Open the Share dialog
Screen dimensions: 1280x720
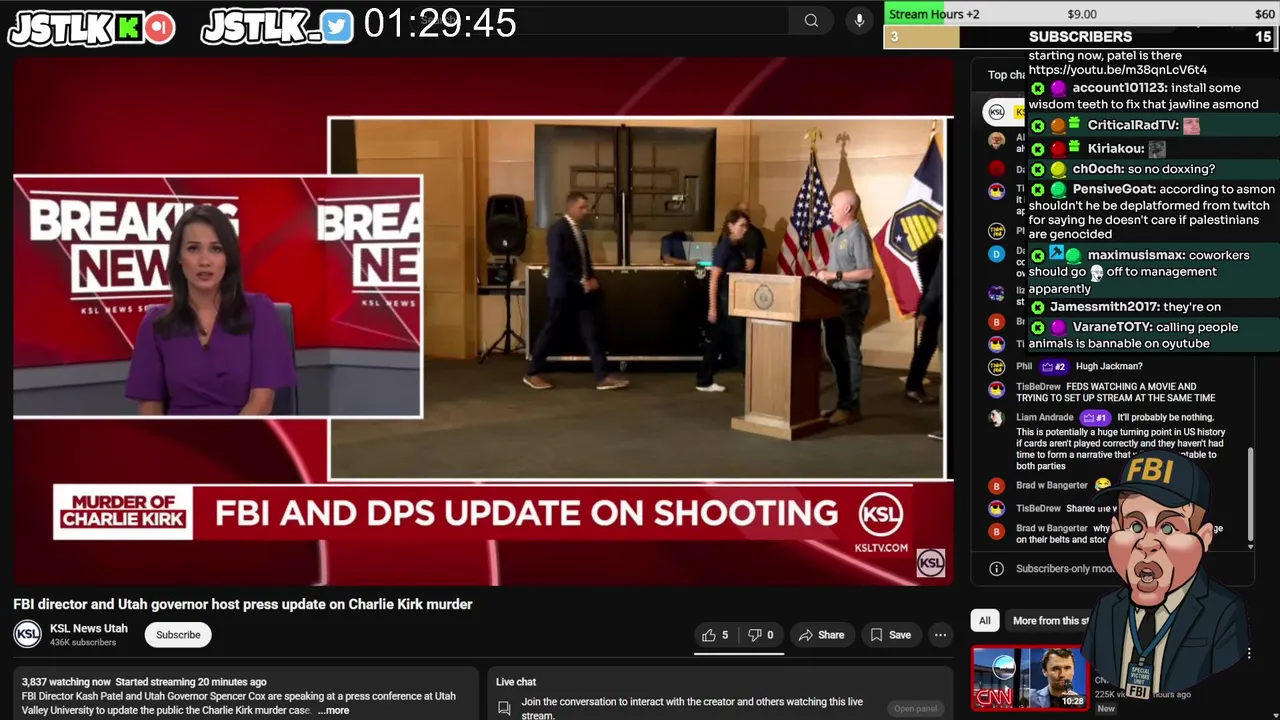point(821,635)
